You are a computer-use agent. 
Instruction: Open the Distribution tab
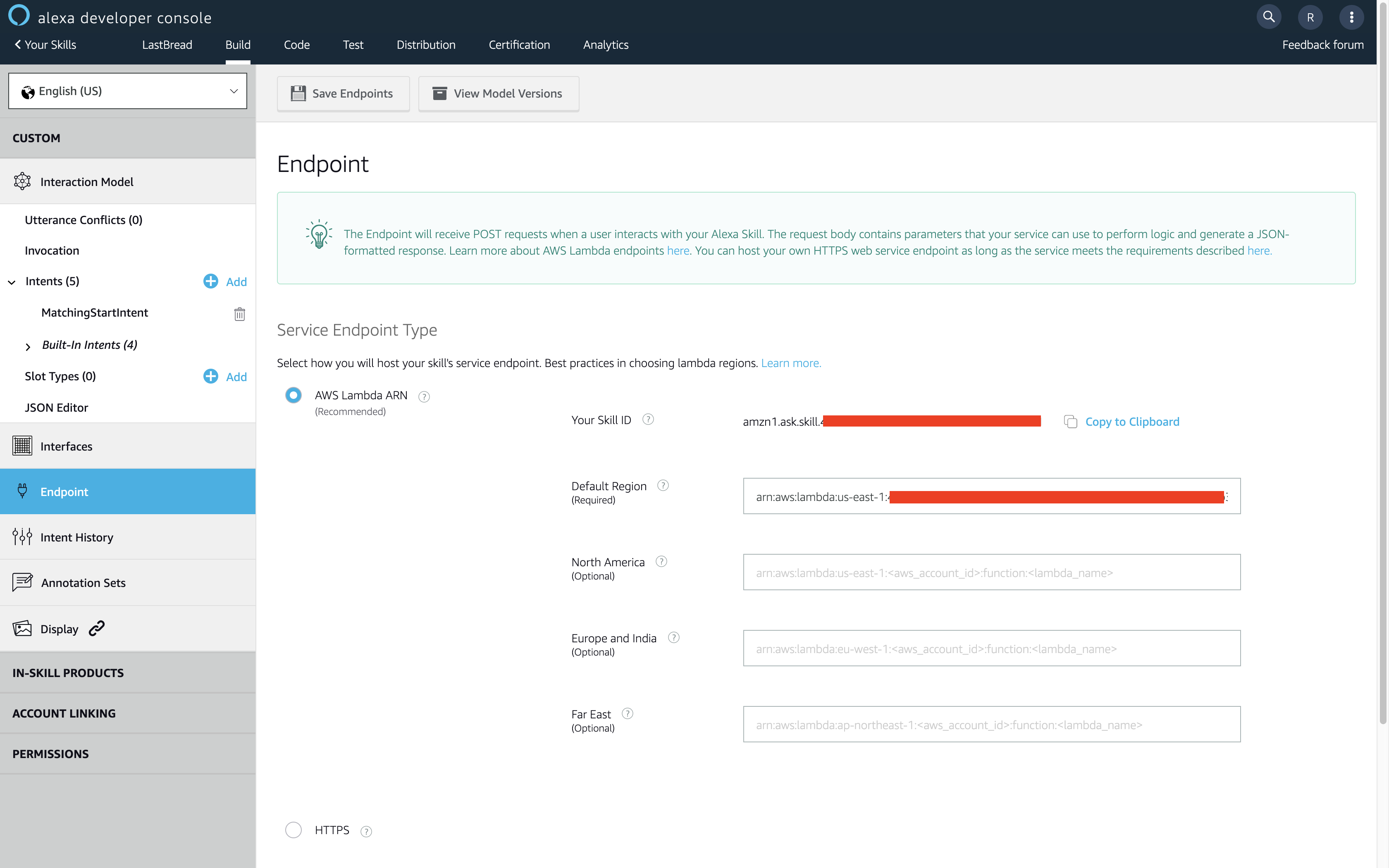click(426, 45)
